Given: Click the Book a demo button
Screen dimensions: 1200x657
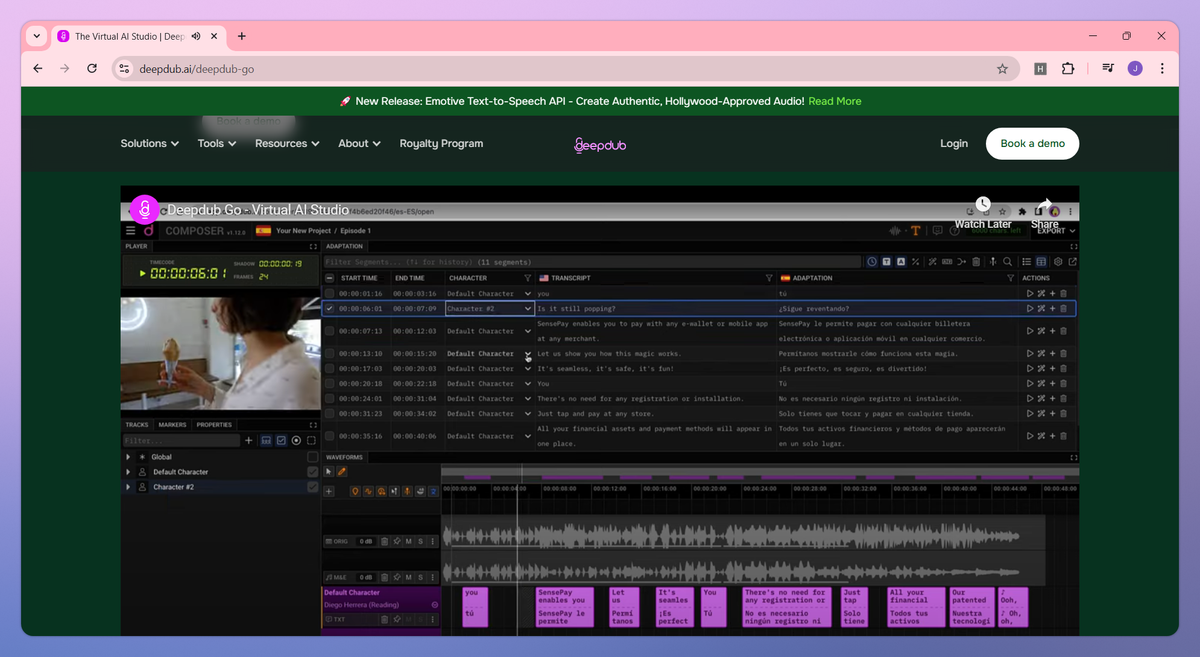Looking at the screenshot, I should 1032,144.
